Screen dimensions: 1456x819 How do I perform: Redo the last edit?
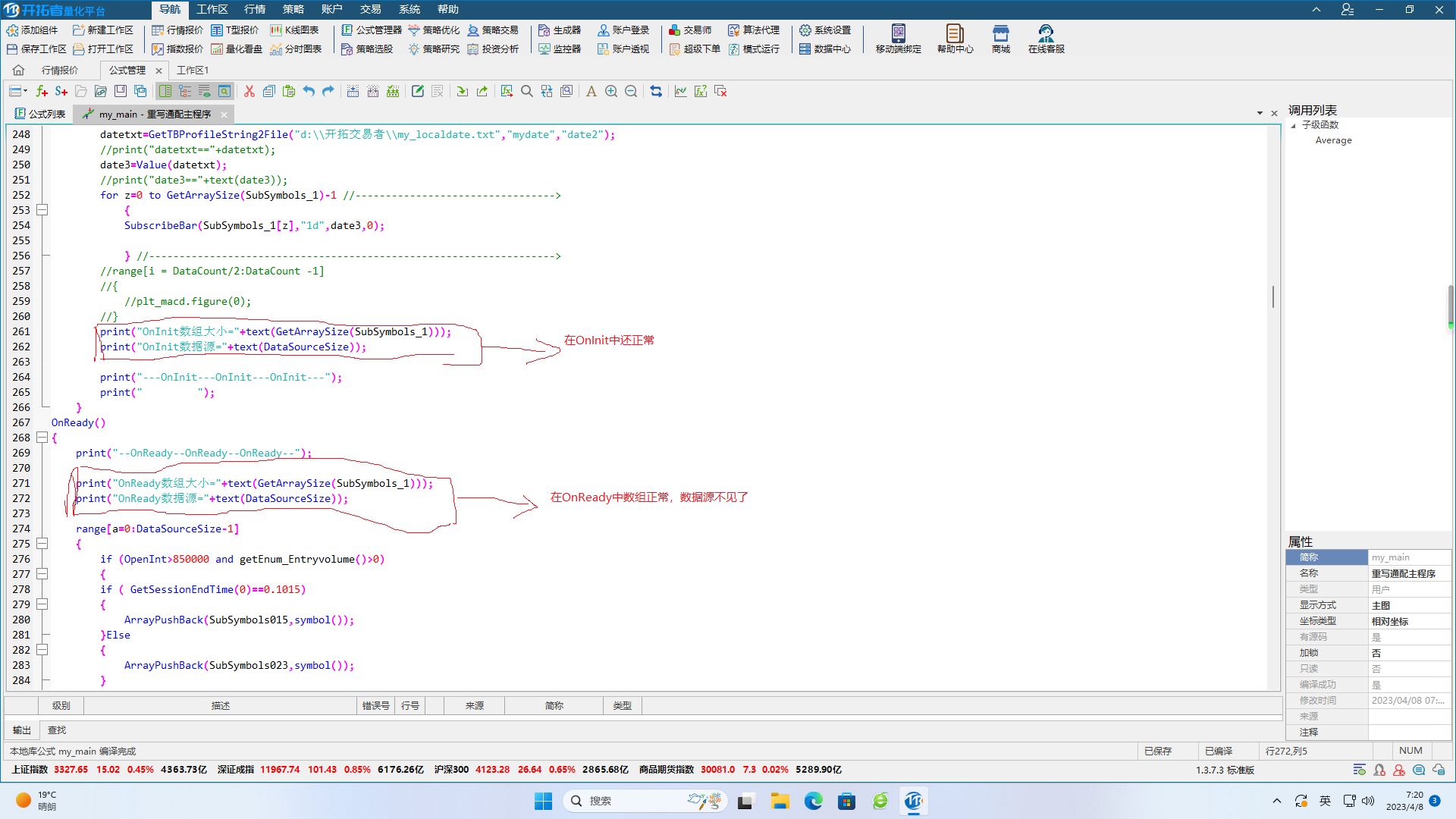coord(328,91)
